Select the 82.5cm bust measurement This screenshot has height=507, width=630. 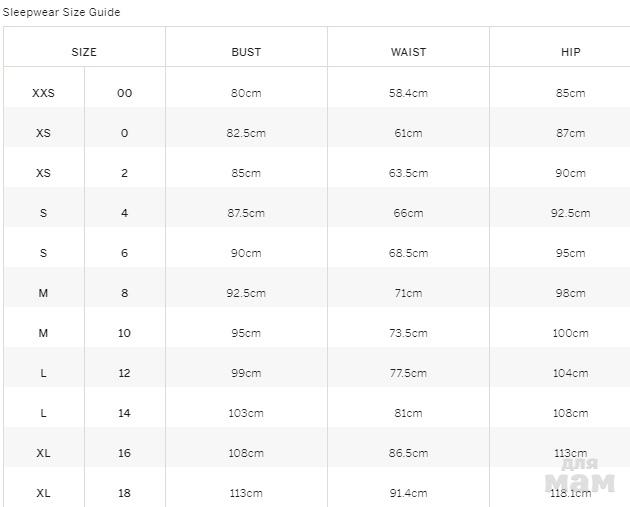(246, 133)
